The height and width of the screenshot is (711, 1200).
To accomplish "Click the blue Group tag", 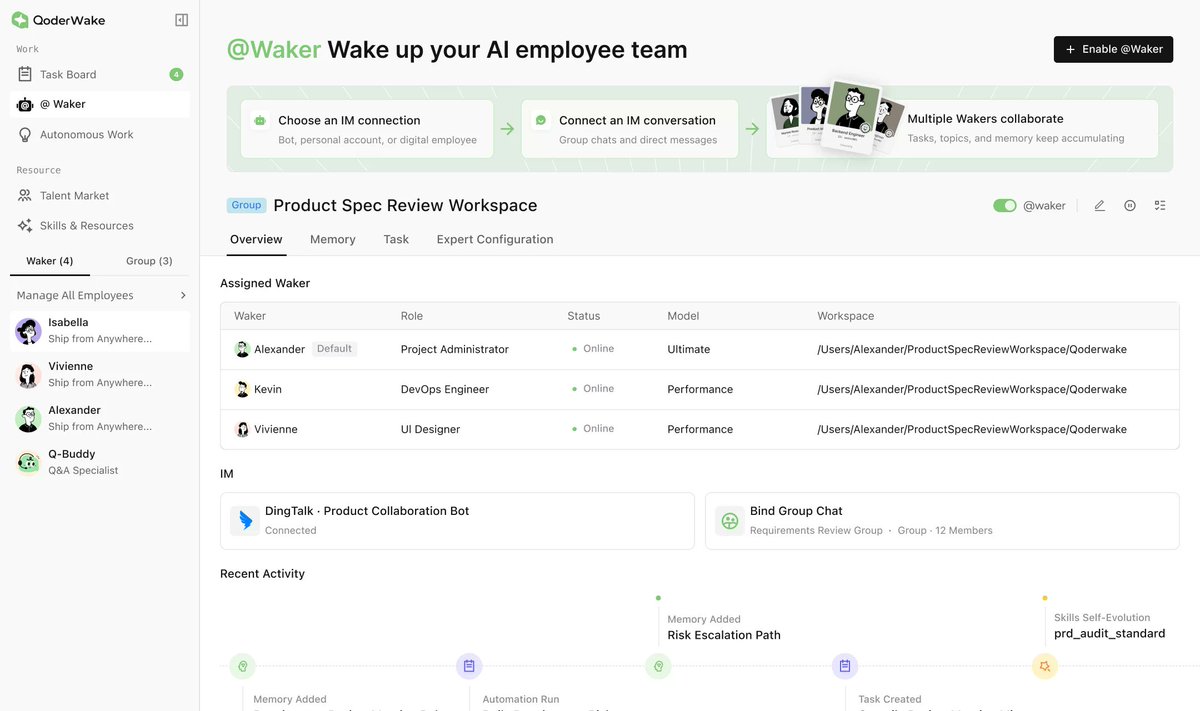I will pyautogui.click(x=246, y=205).
